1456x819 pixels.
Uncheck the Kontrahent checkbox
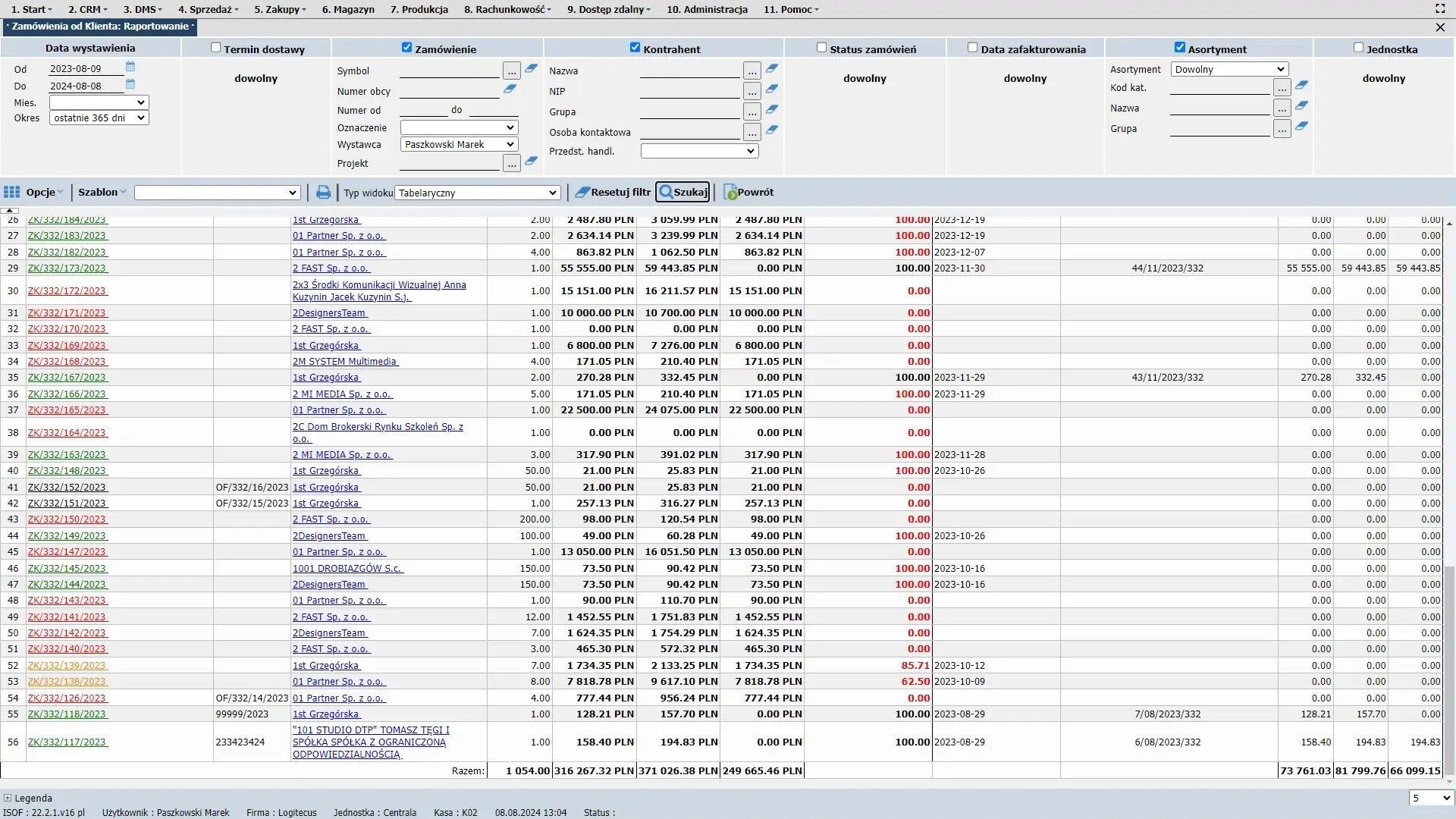[x=635, y=48]
